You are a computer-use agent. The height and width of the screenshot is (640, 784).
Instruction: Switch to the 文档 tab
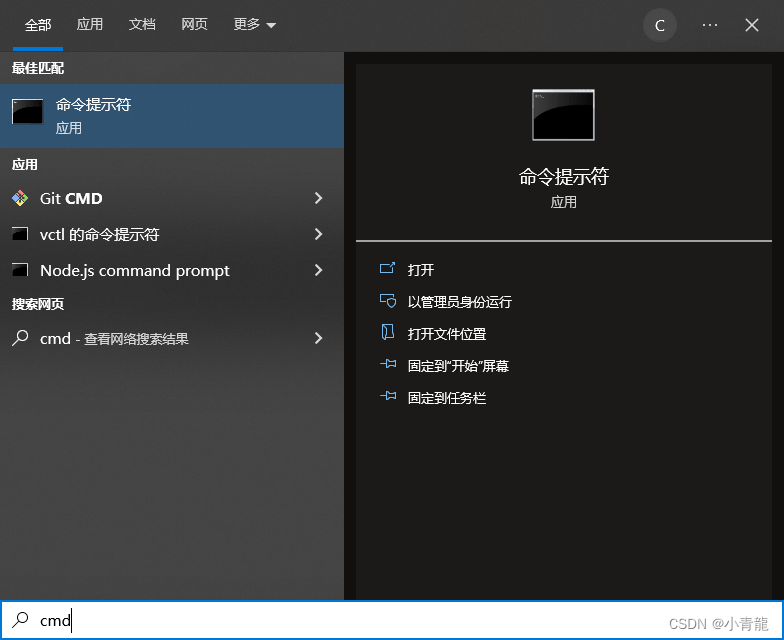pos(142,24)
